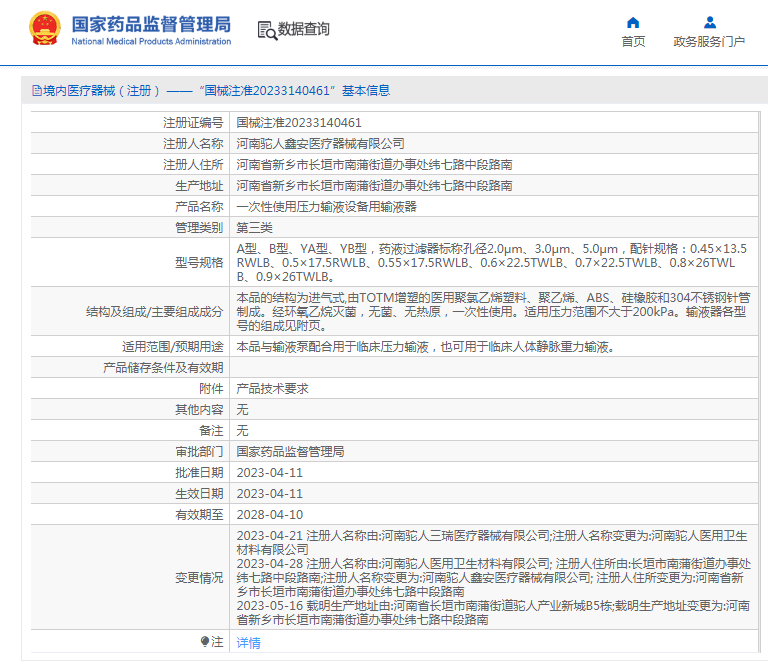The image size is (768, 667).
Task: Click the 第三类 management category value
Action: (x=254, y=228)
